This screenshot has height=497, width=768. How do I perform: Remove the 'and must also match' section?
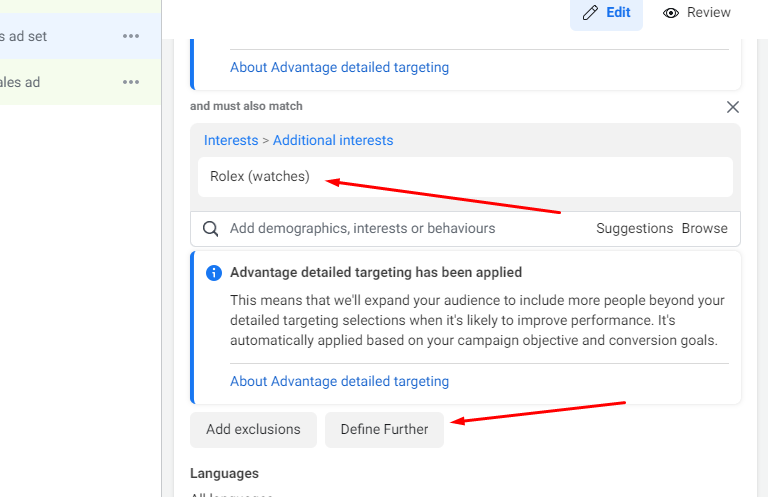coord(732,107)
